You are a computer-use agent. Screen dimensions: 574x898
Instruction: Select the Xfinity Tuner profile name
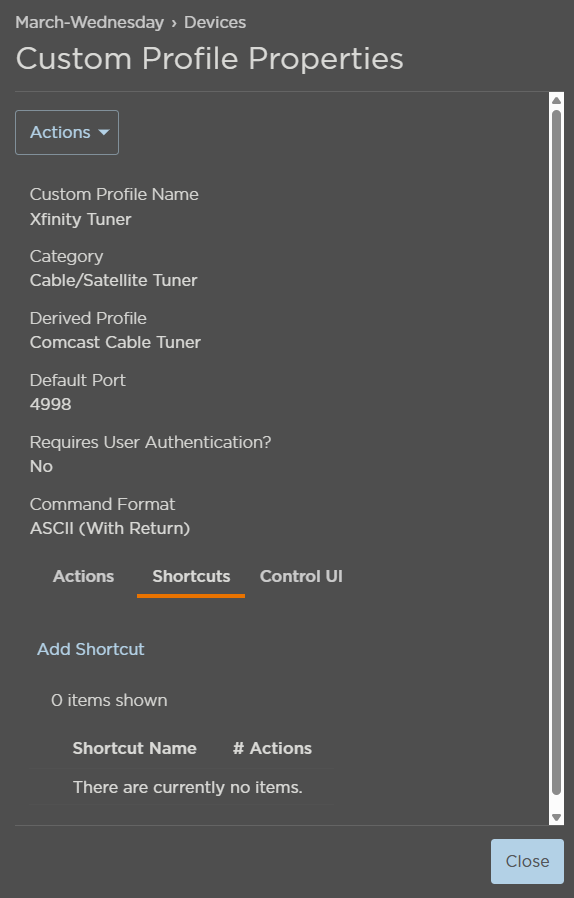(x=81, y=219)
